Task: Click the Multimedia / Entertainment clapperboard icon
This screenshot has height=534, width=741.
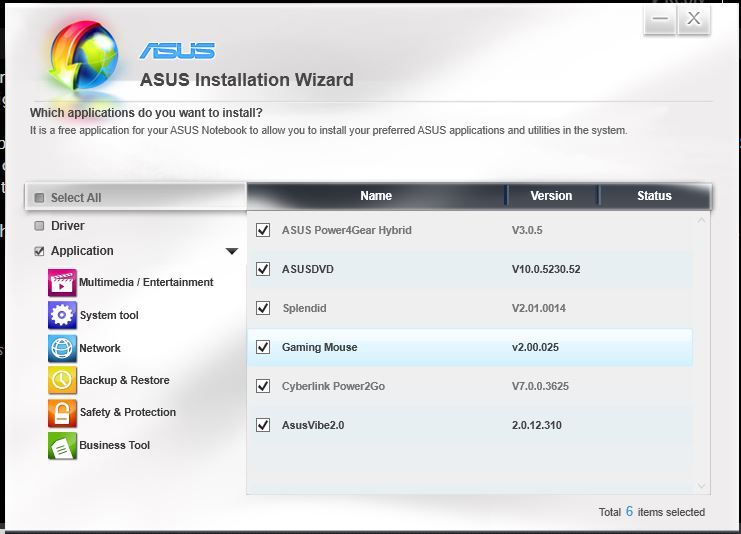Action: pos(62,283)
